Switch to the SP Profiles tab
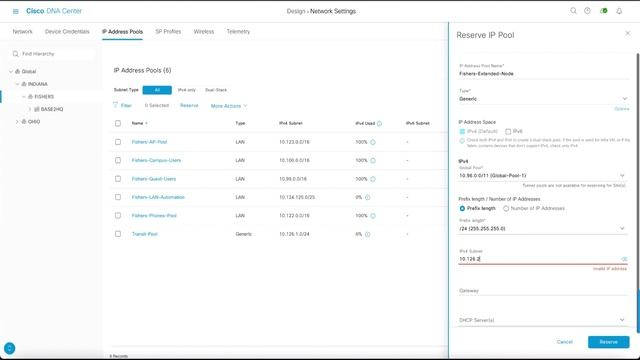Viewport: 640px width, 360px height. coord(168,31)
